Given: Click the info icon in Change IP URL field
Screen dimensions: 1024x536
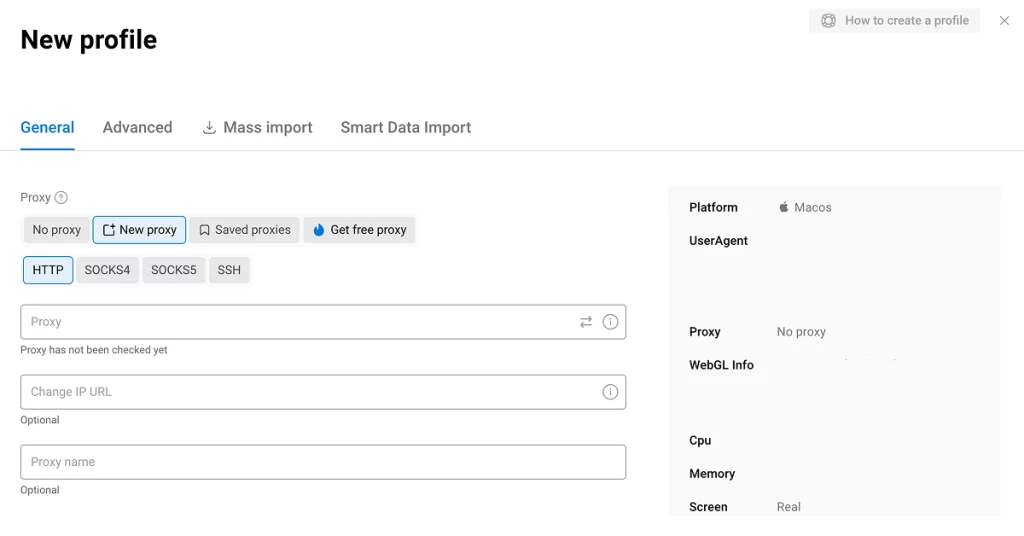Looking at the screenshot, I should point(610,392).
